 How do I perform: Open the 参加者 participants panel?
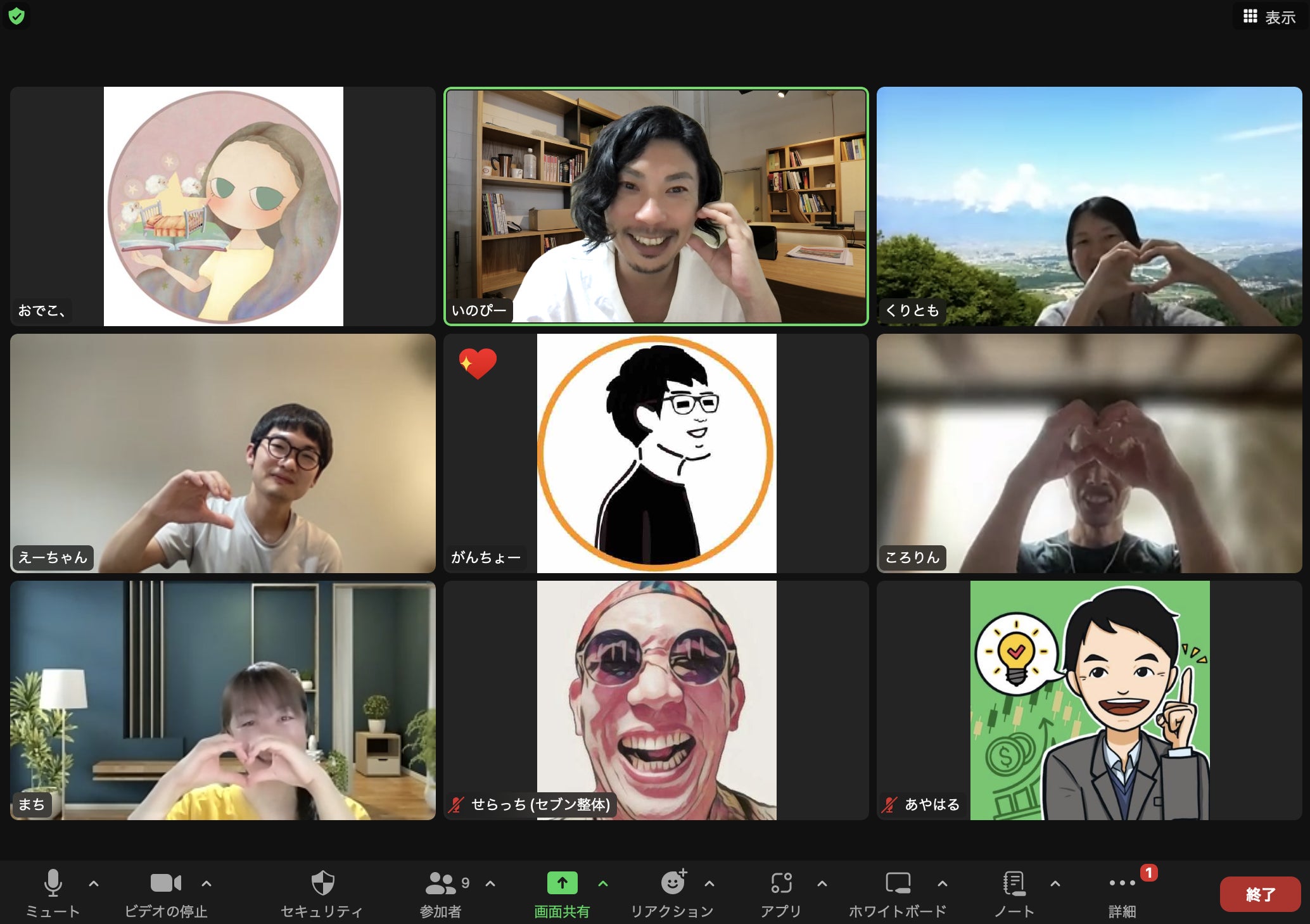click(x=441, y=883)
